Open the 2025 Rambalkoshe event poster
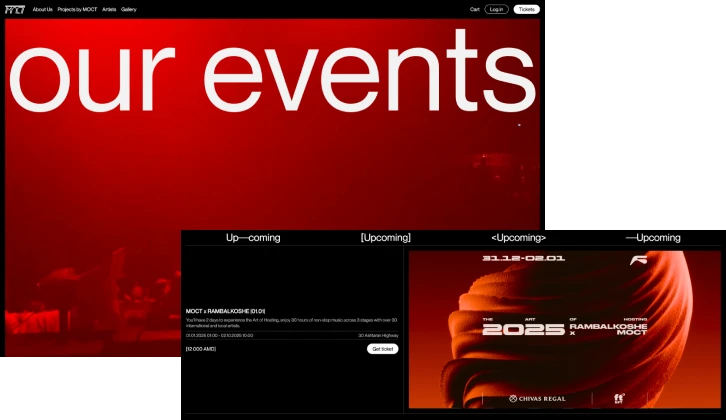 564,329
